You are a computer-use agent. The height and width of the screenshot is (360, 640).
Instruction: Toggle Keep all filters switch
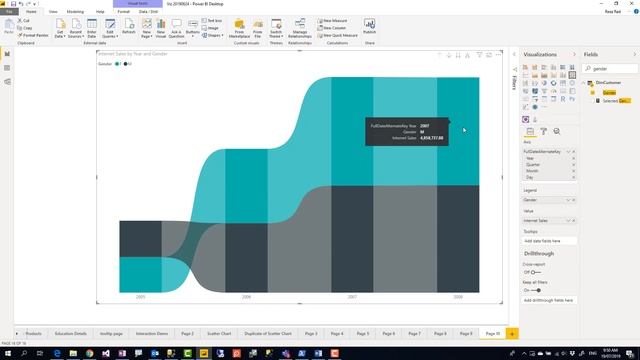point(536,290)
